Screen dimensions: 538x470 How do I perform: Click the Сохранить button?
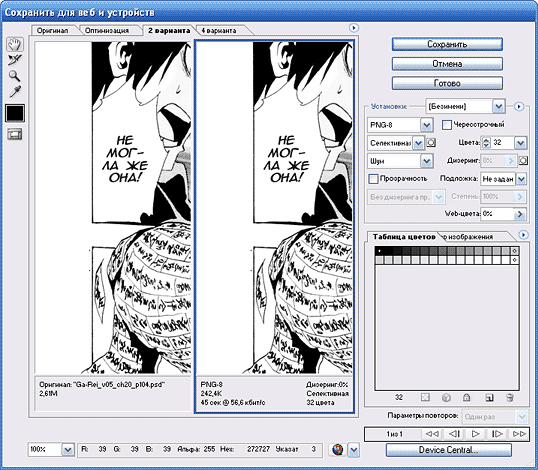(447, 44)
